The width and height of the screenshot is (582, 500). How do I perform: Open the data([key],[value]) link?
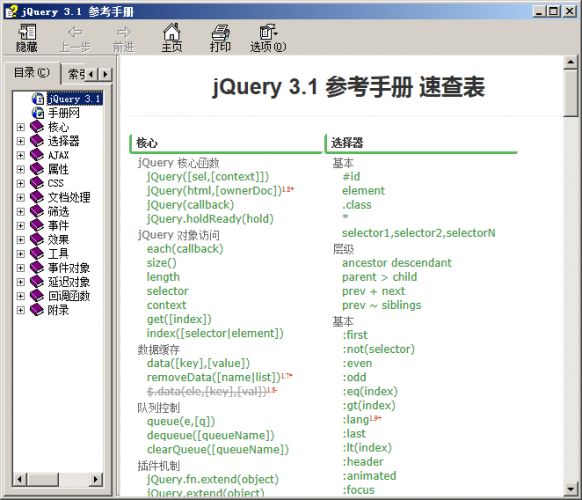tap(199, 363)
